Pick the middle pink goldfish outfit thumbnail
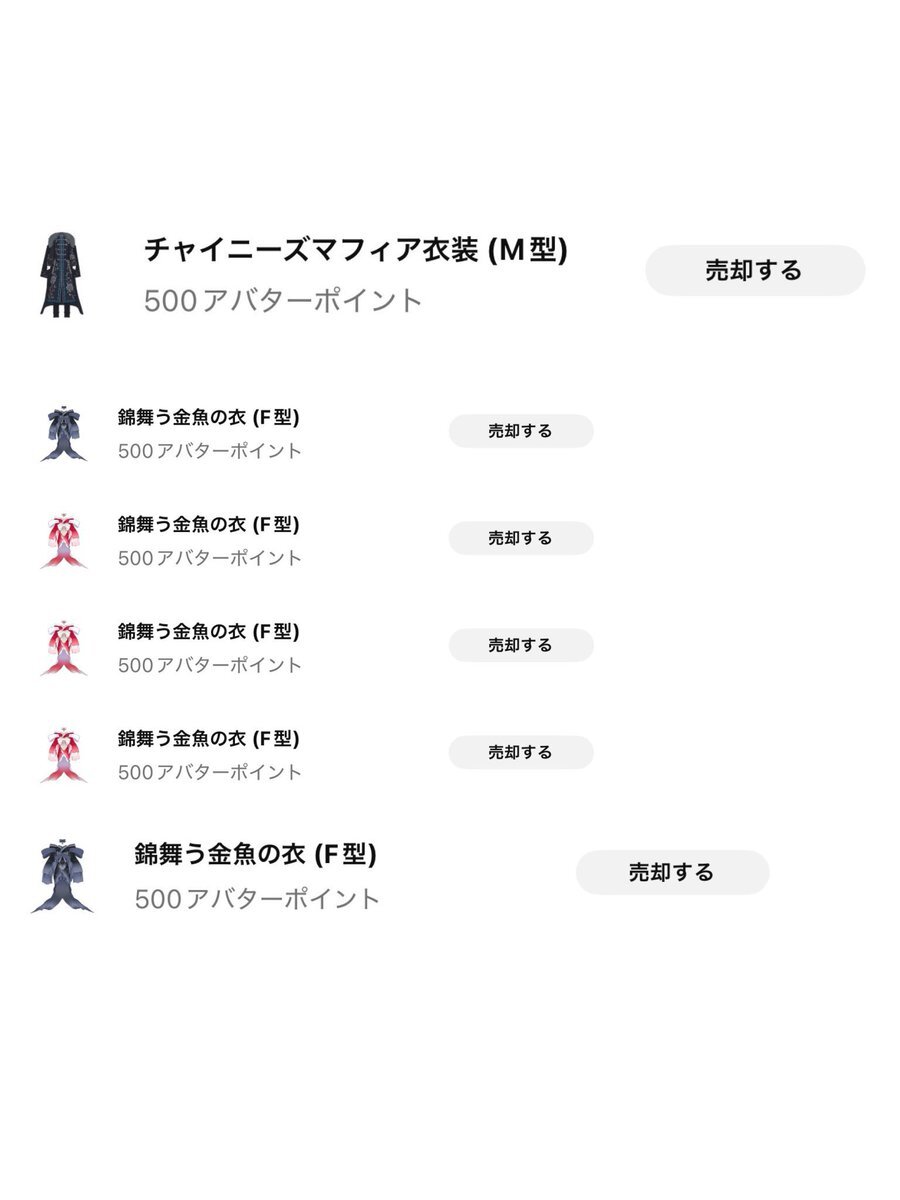This screenshot has height=1200, width=900. point(64,647)
